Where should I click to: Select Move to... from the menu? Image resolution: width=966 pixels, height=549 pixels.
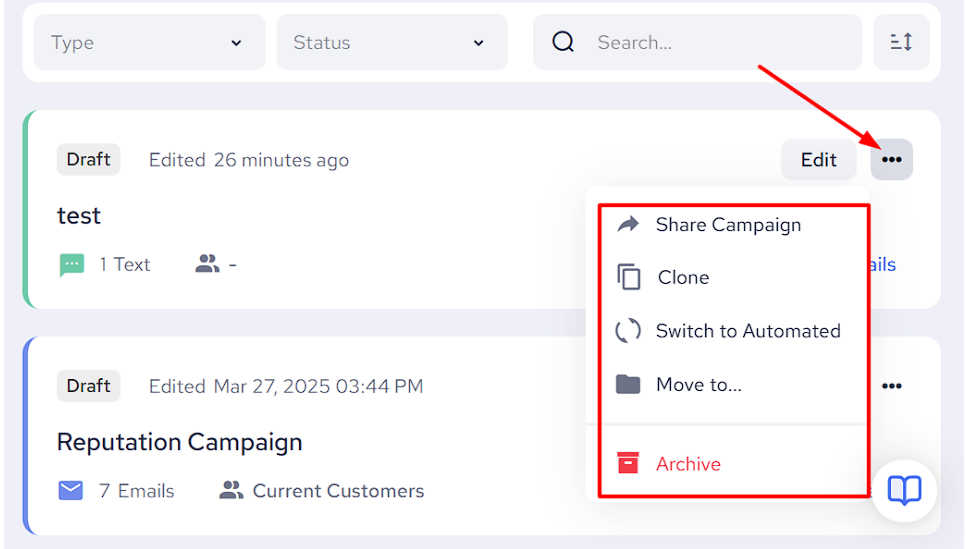[698, 385]
